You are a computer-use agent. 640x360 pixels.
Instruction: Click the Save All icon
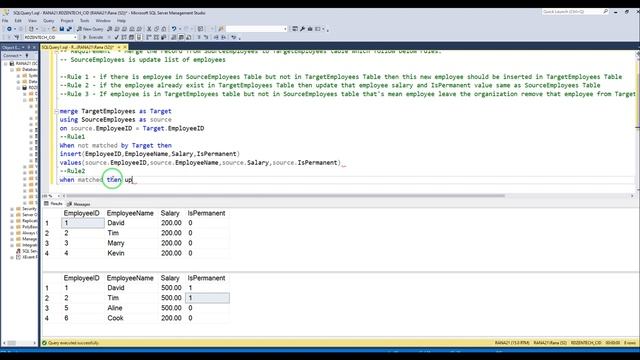tap(69, 29)
